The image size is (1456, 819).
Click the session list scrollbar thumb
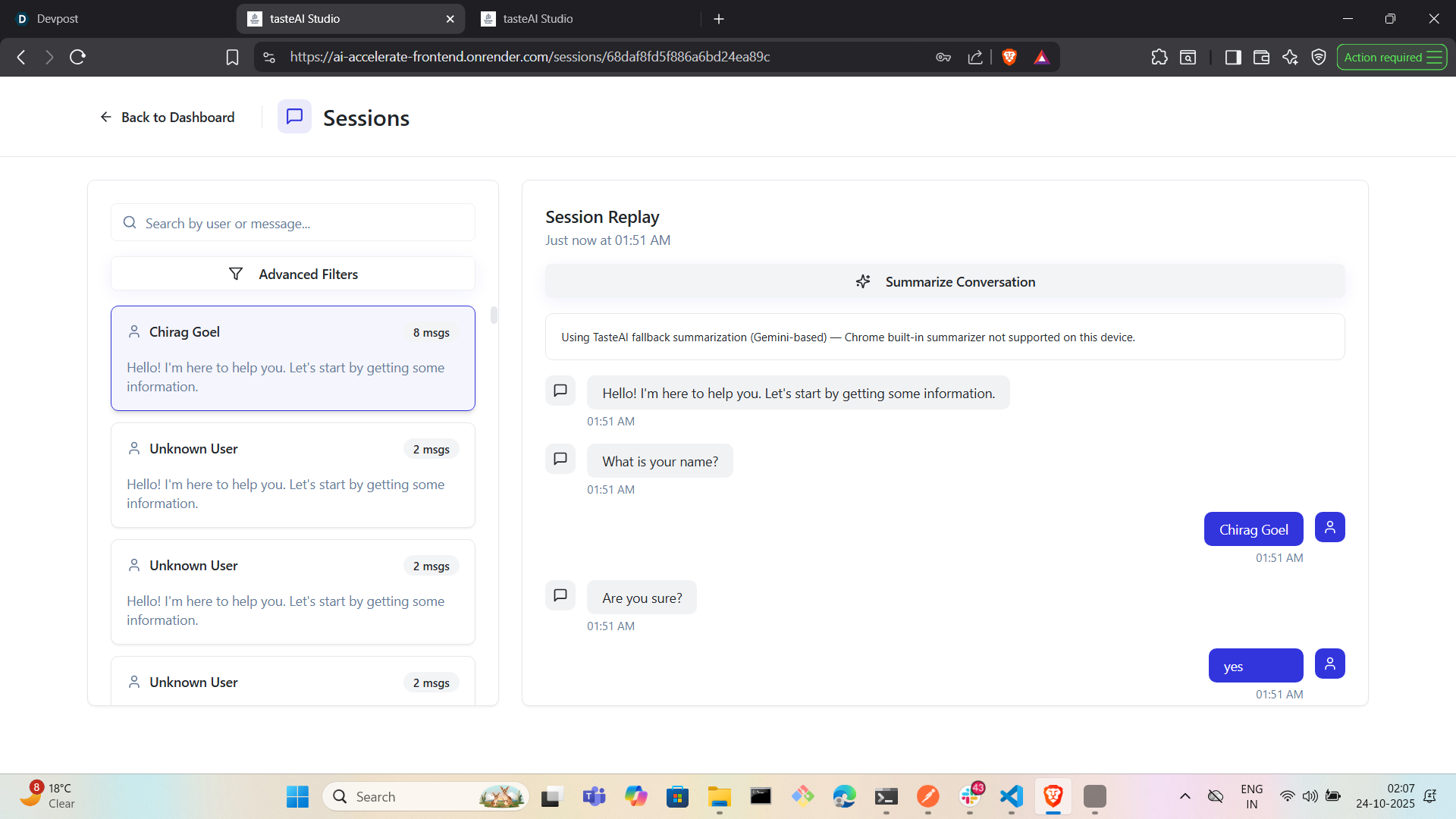point(494,315)
